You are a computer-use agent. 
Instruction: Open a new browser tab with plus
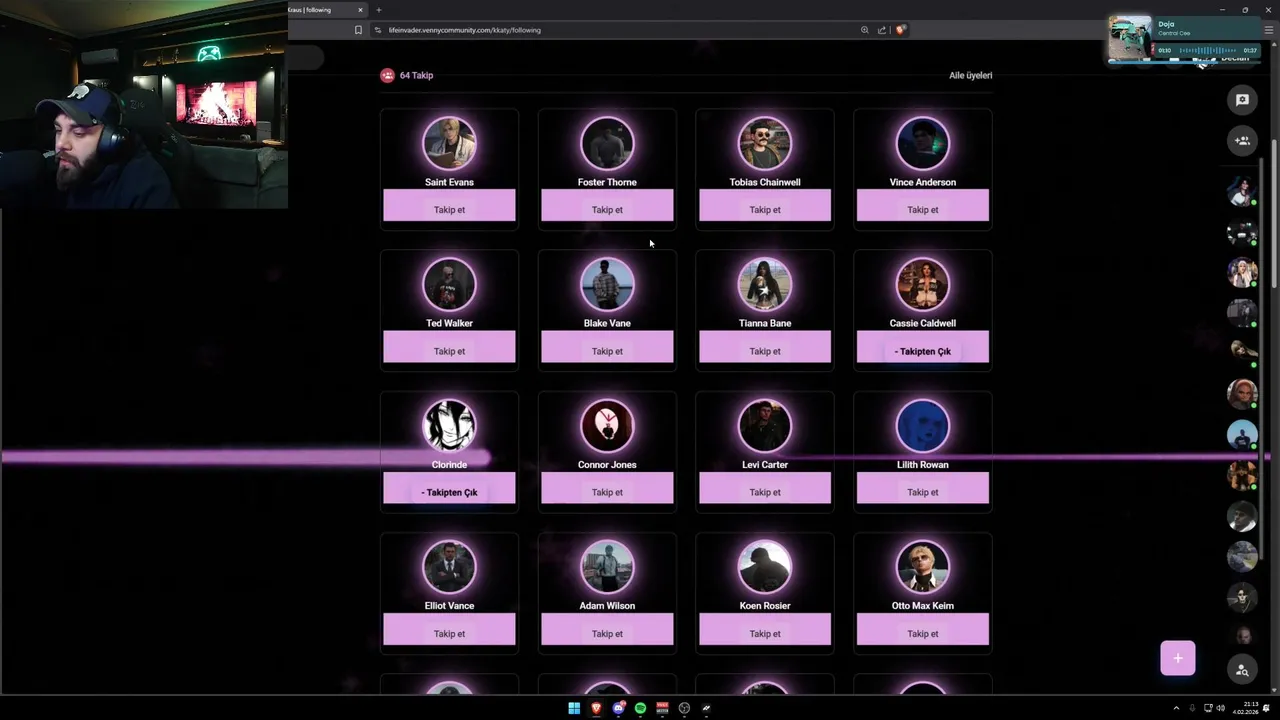378,10
